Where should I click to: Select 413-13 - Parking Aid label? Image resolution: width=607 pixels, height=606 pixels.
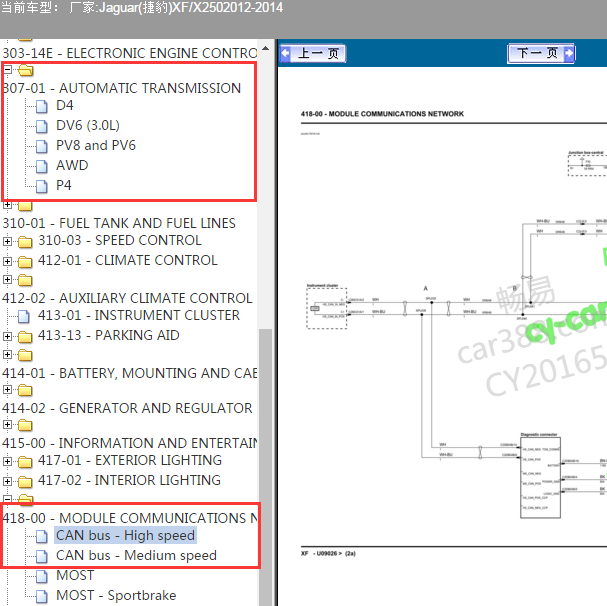pos(109,335)
